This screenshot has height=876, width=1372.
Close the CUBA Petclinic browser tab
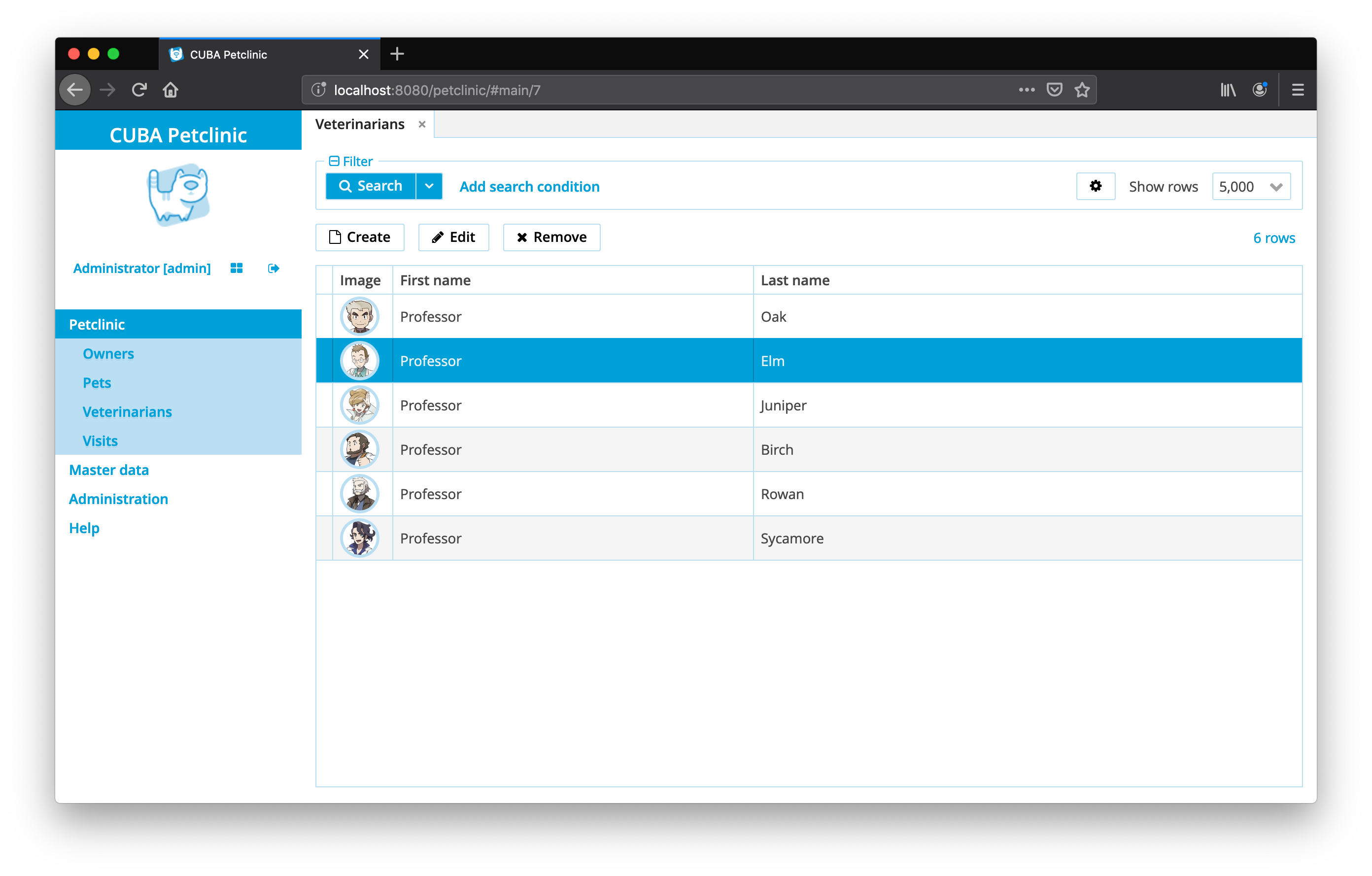tap(364, 54)
